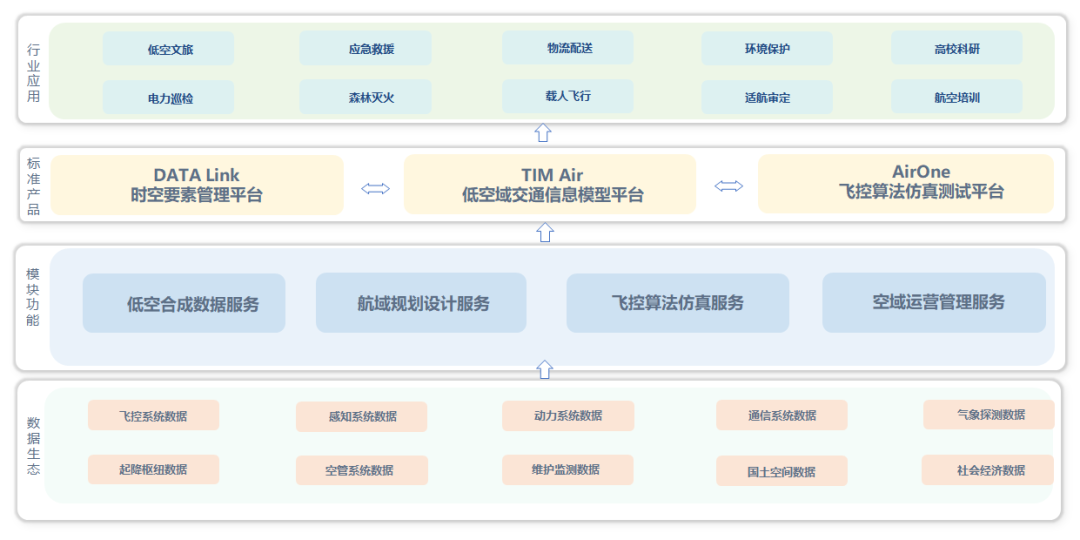This screenshot has width=1080, height=540.
Task: Select the 起降枢纽数据 box
Action: [154, 469]
